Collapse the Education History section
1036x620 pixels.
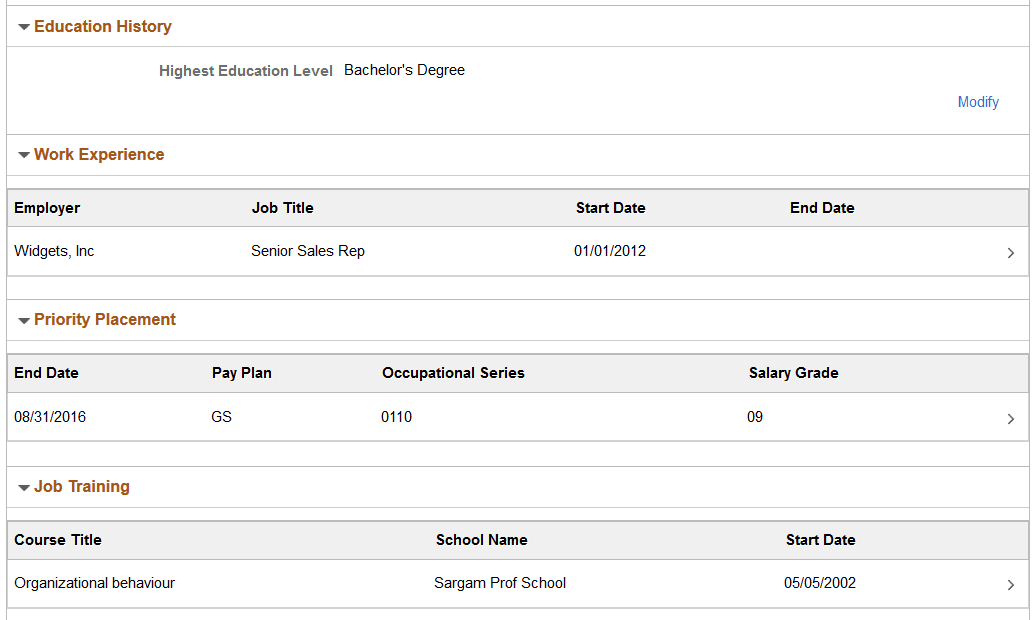tap(24, 27)
